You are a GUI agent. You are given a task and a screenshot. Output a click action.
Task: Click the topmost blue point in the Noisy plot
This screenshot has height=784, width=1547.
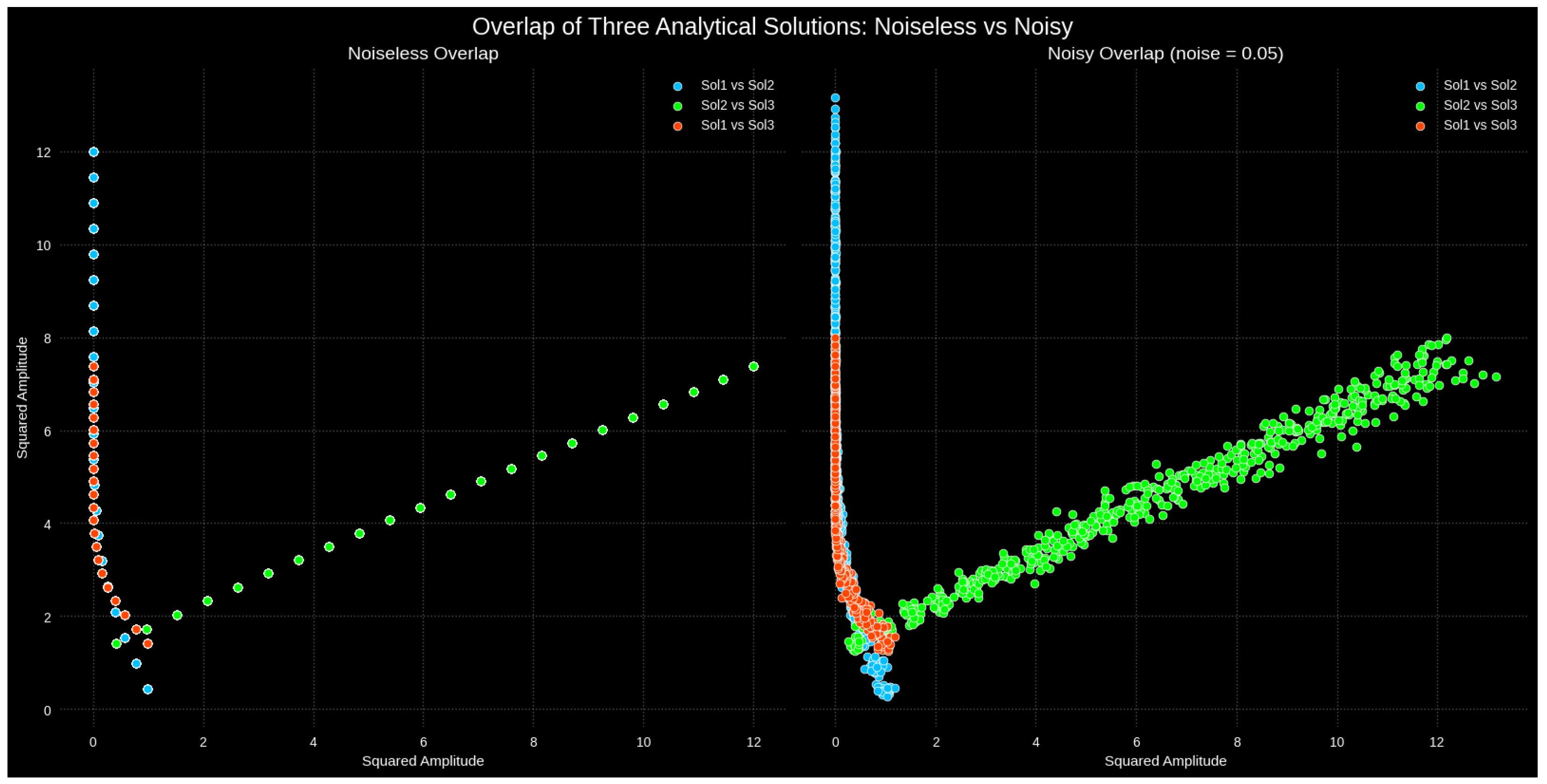835,98
